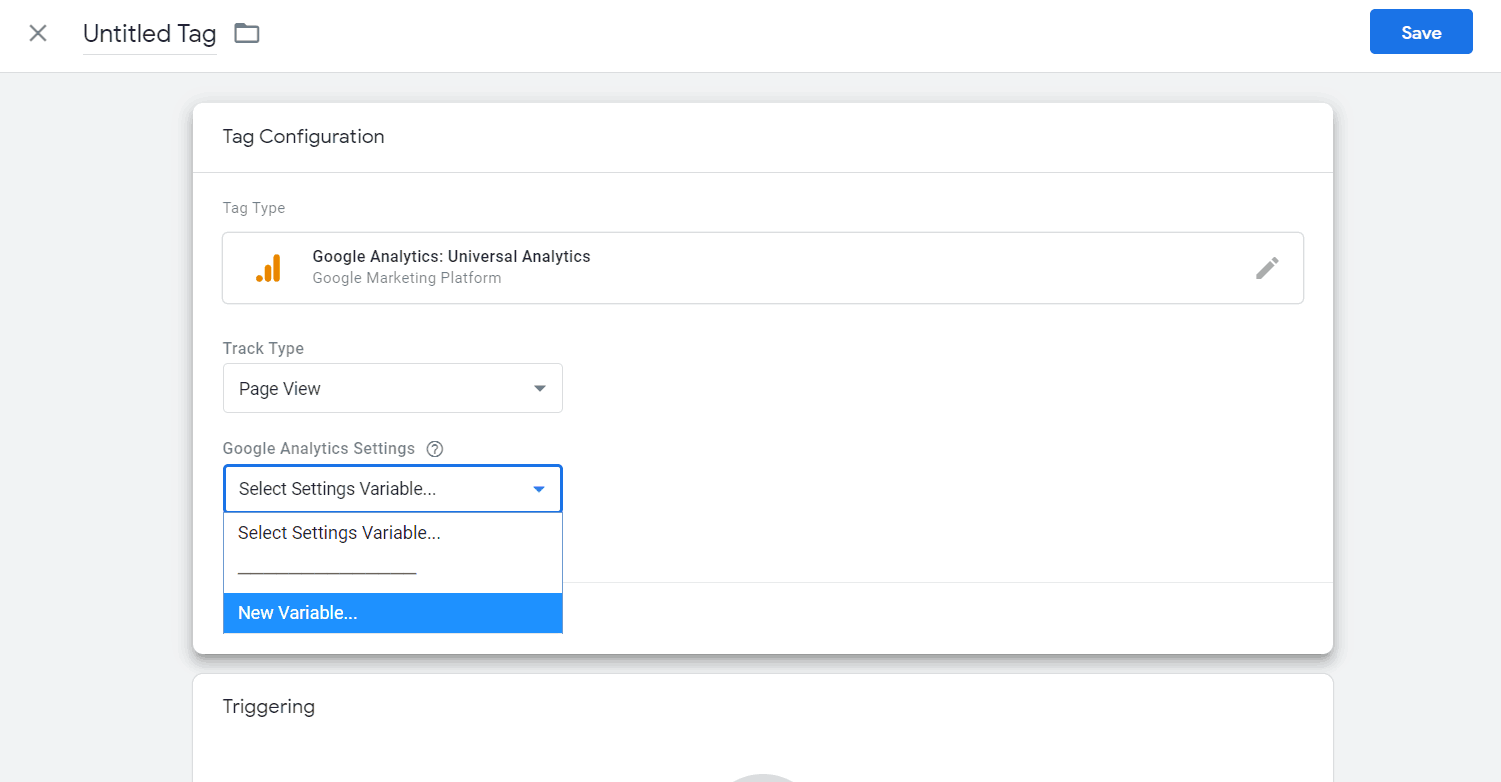This screenshot has height=782, width=1501.
Task: Click the folder icon beside Untitled Tag
Action: pos(246,34)
